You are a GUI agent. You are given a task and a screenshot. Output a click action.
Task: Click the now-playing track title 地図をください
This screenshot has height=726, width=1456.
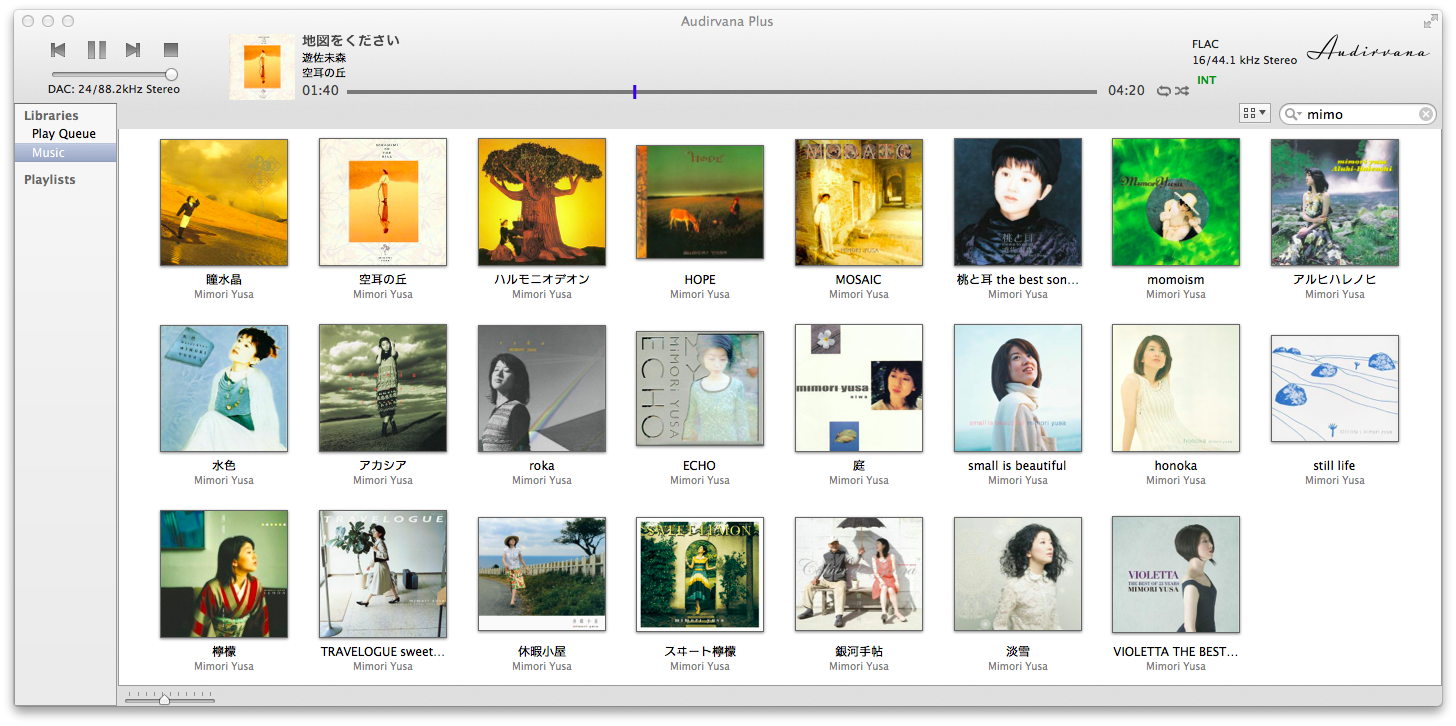pos(351,41)
